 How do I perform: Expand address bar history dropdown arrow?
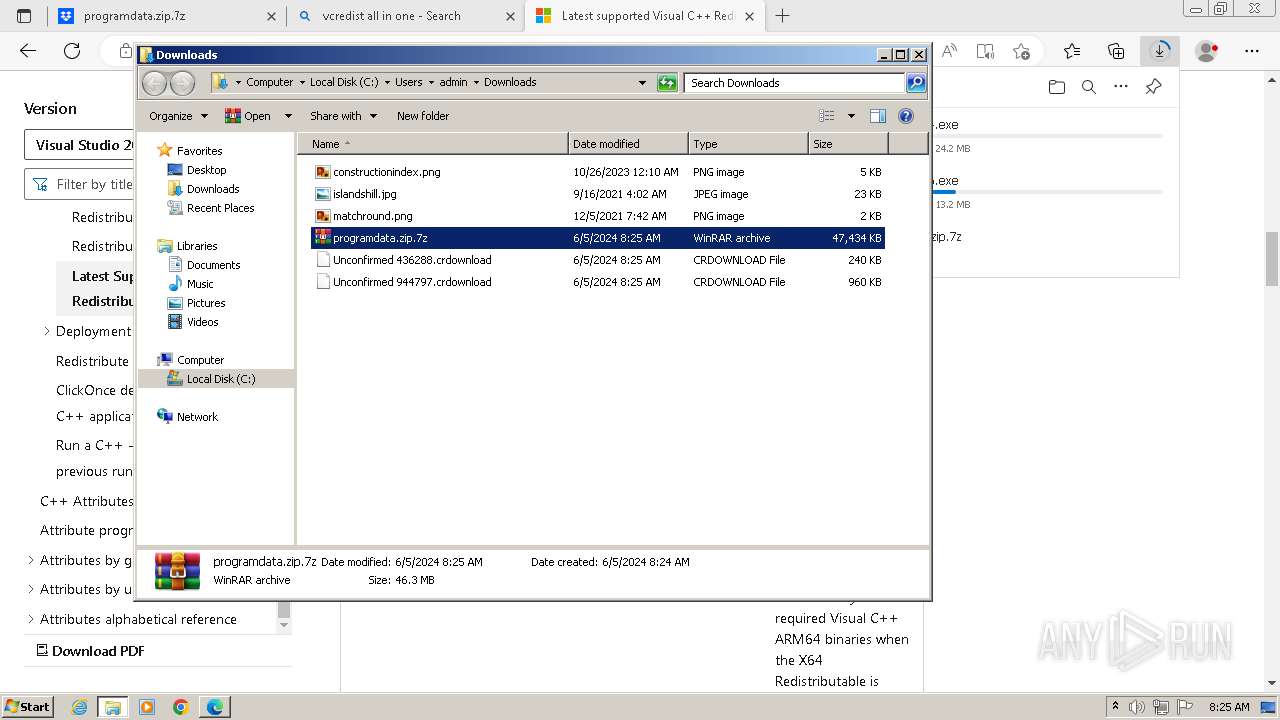coord(642,83)
